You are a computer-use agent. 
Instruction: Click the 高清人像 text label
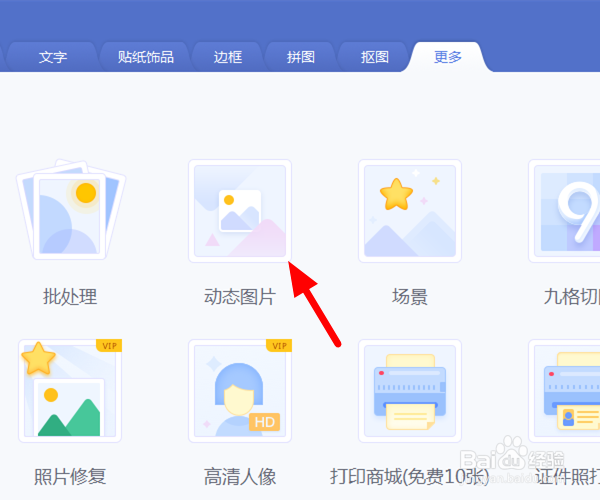(x=240, y=477)
